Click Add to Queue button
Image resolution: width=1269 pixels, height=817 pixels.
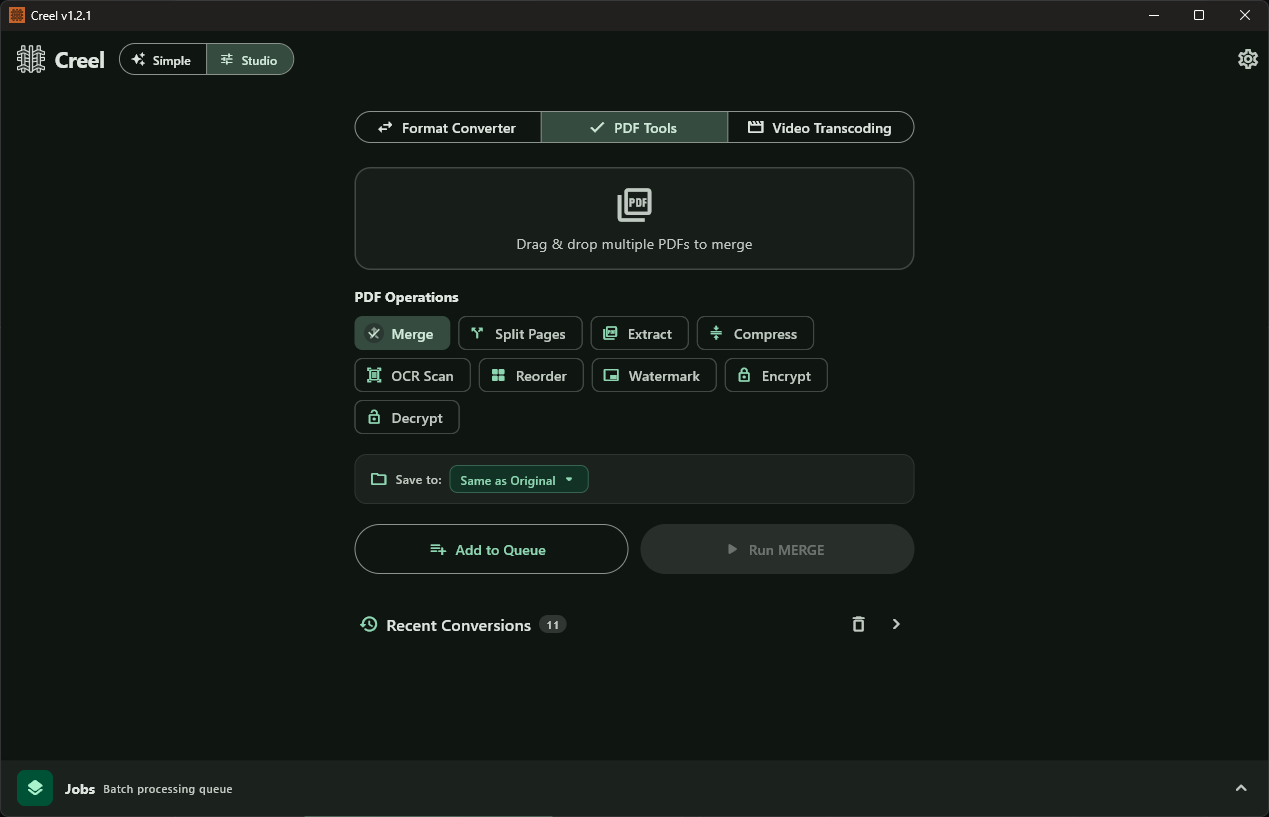pos(491,549)
